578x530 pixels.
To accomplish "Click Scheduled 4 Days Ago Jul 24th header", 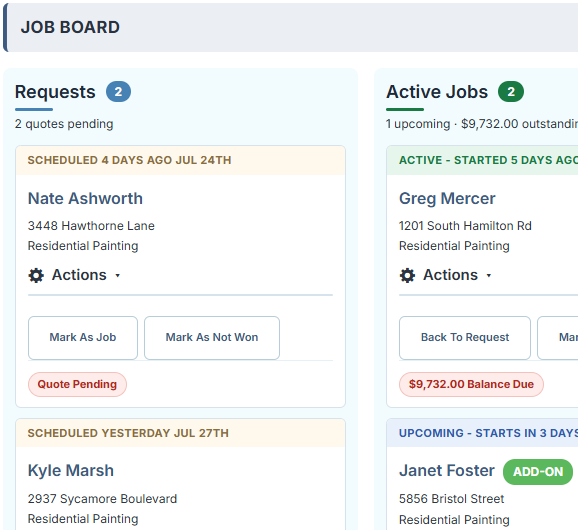I will [x=181, y=160].
